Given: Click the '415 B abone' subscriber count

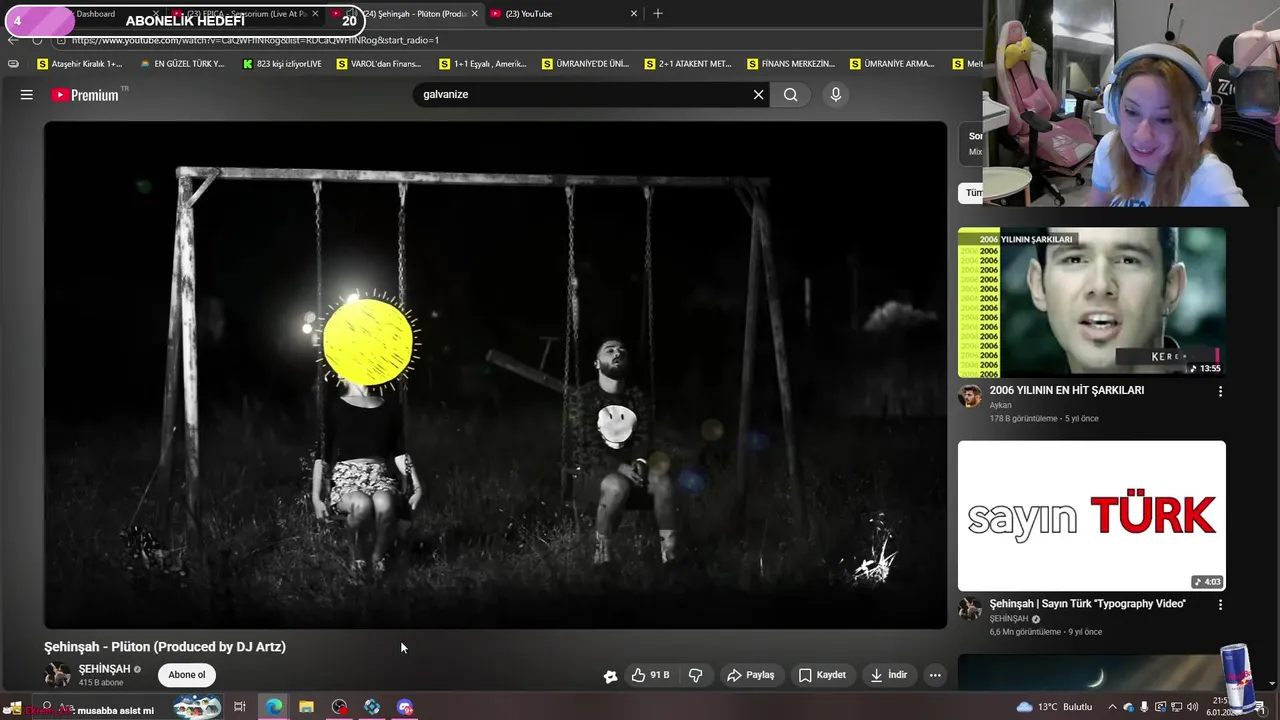Looking at the screenshot, I should pyautogui.click(x=101, y=683).
